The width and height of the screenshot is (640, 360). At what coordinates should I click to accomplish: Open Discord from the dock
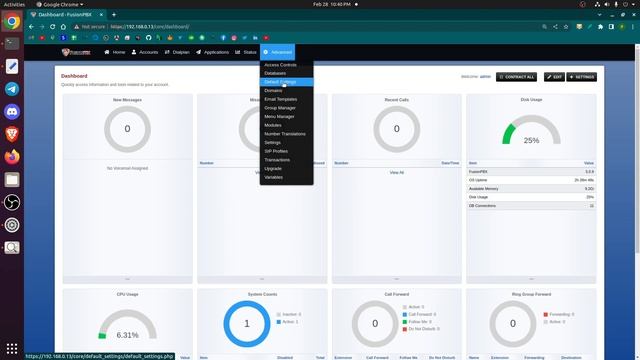click(x=12, y=111)
